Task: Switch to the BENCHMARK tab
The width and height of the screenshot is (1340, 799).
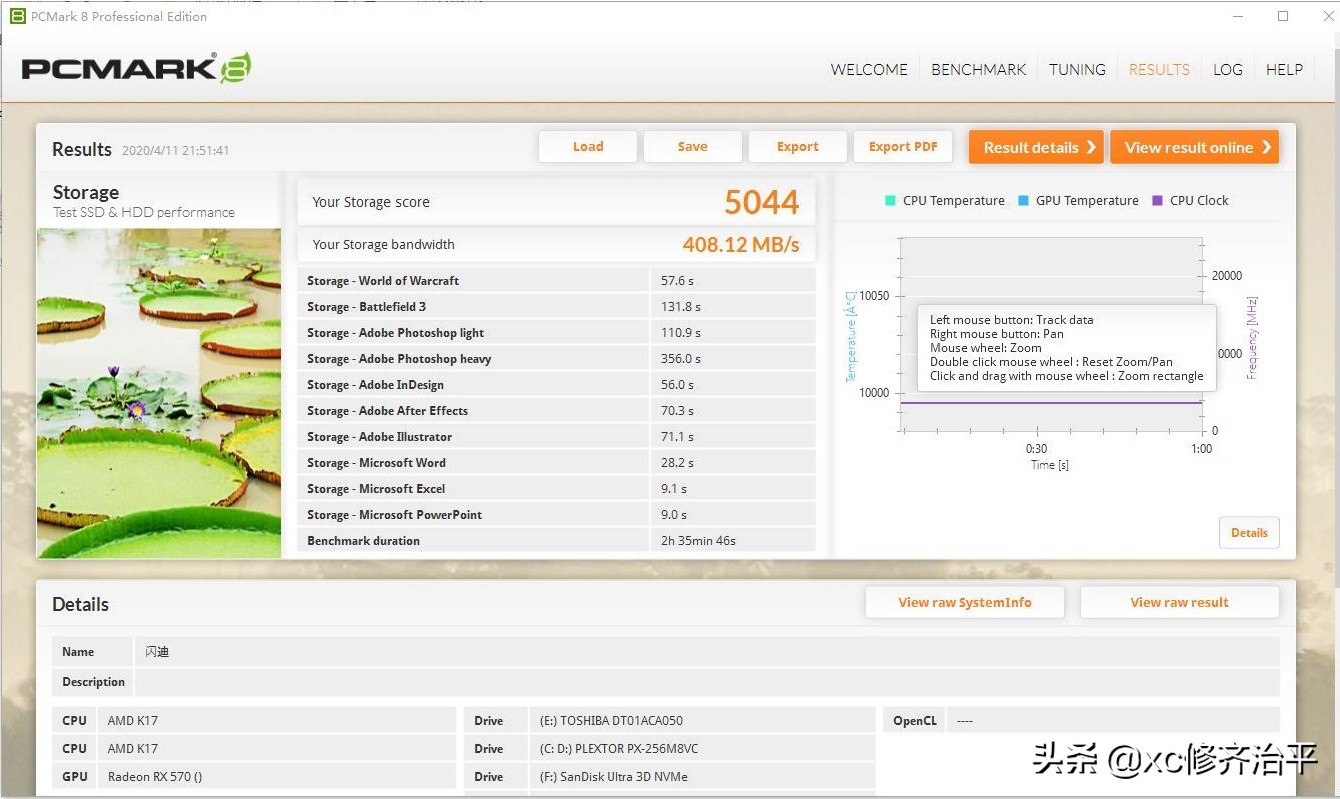Action: [x=978, y=69]
